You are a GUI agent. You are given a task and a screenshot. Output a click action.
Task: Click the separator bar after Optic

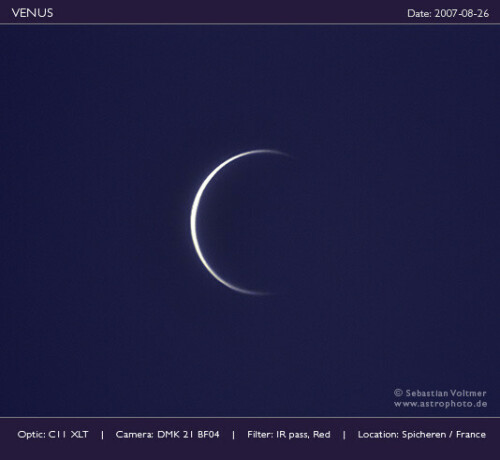102,435
